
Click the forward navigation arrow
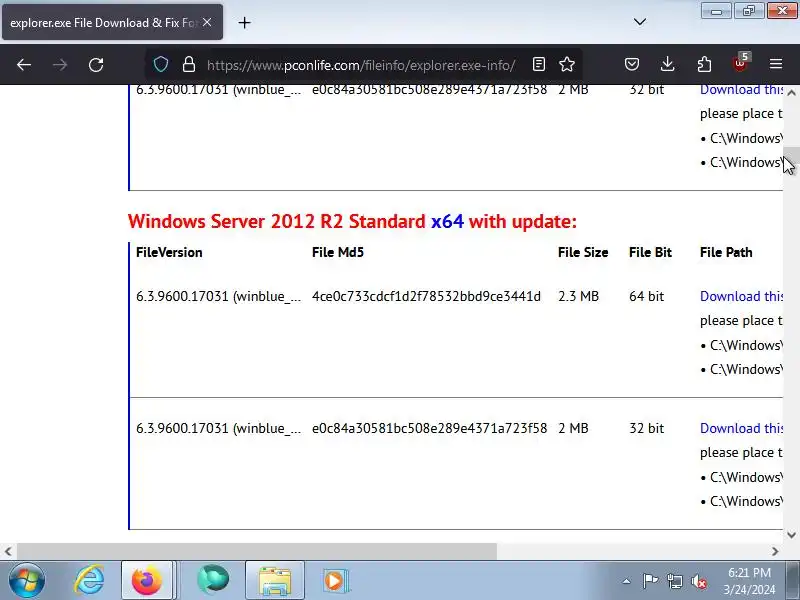point(60,65)
